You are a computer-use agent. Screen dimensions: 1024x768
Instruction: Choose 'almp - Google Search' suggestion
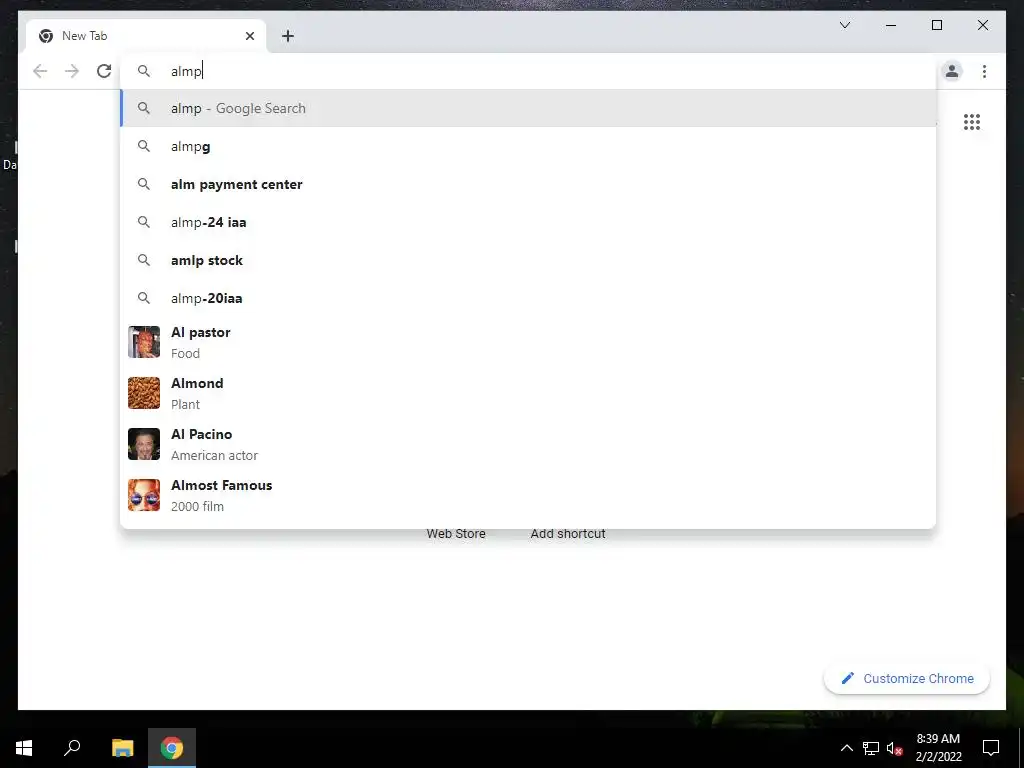[x=528, y=108]
